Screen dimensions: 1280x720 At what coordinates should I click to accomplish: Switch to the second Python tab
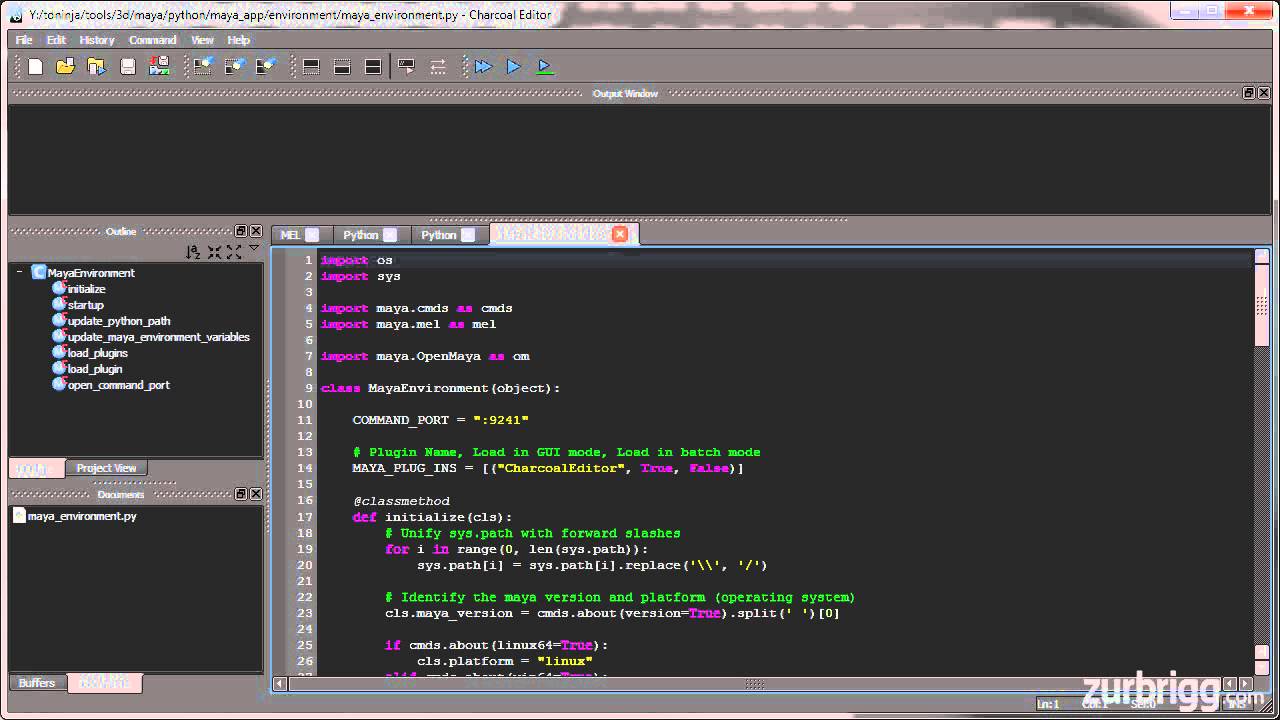pos(438,235)
